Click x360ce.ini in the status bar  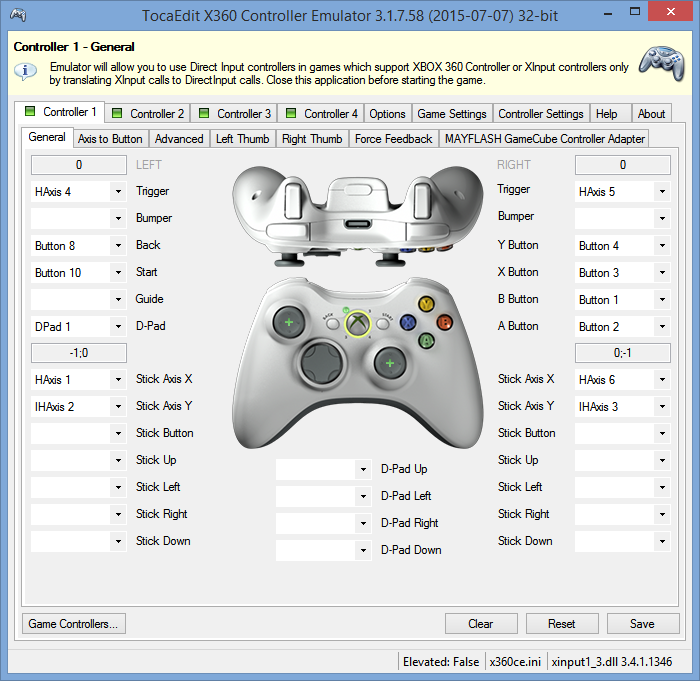coord(515,661)
